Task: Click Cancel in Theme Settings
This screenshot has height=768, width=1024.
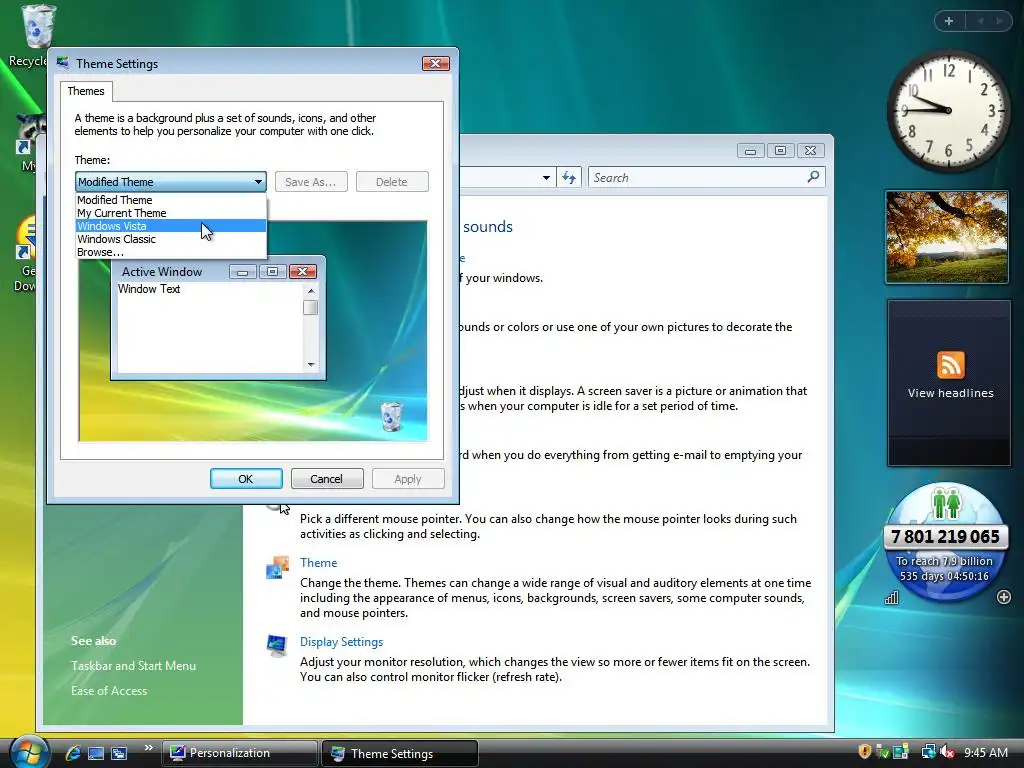Action: 327,479
